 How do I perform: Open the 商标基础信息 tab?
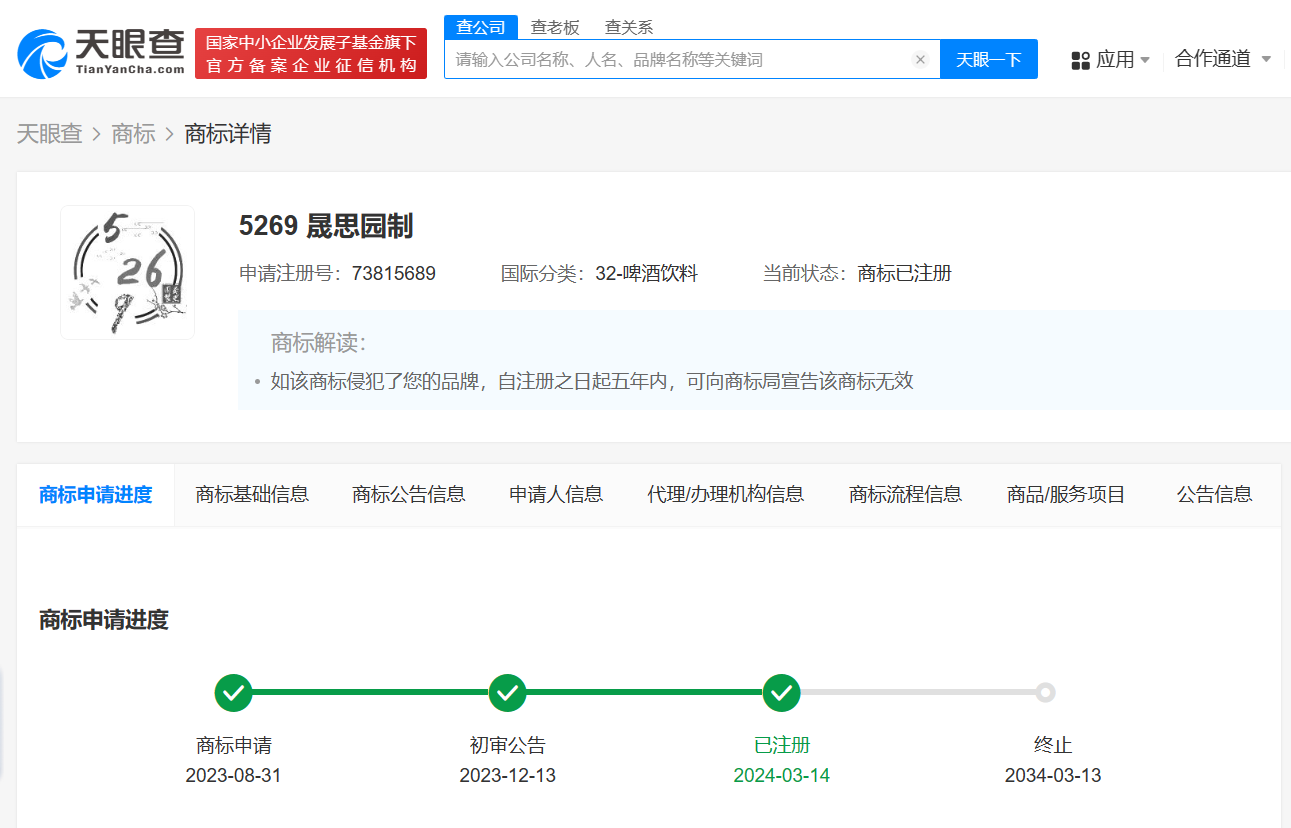click(x=252, y=494)
